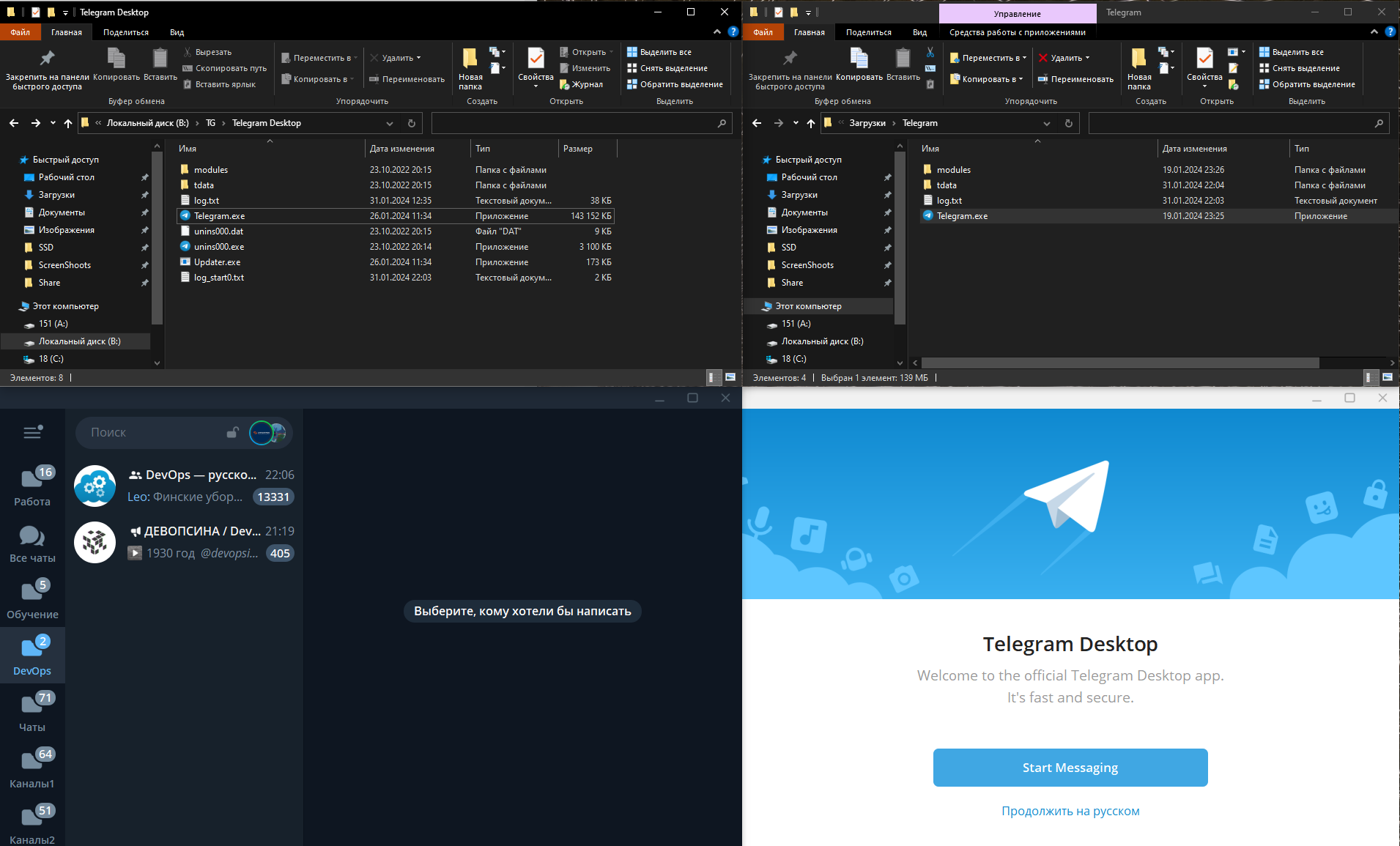This screenshot has width=1400, height=846.
Task: Open DevOps — русско... chat
Action: 184,486
